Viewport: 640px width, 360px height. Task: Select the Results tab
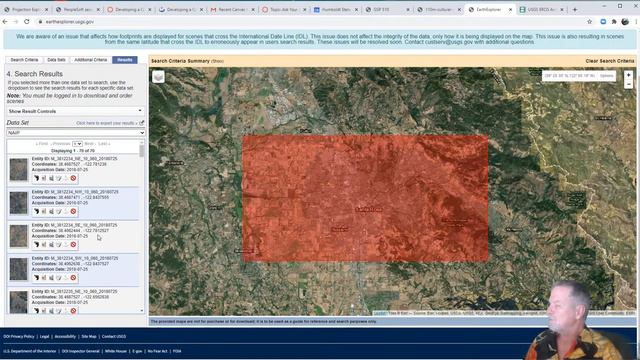tap(124, 60)
